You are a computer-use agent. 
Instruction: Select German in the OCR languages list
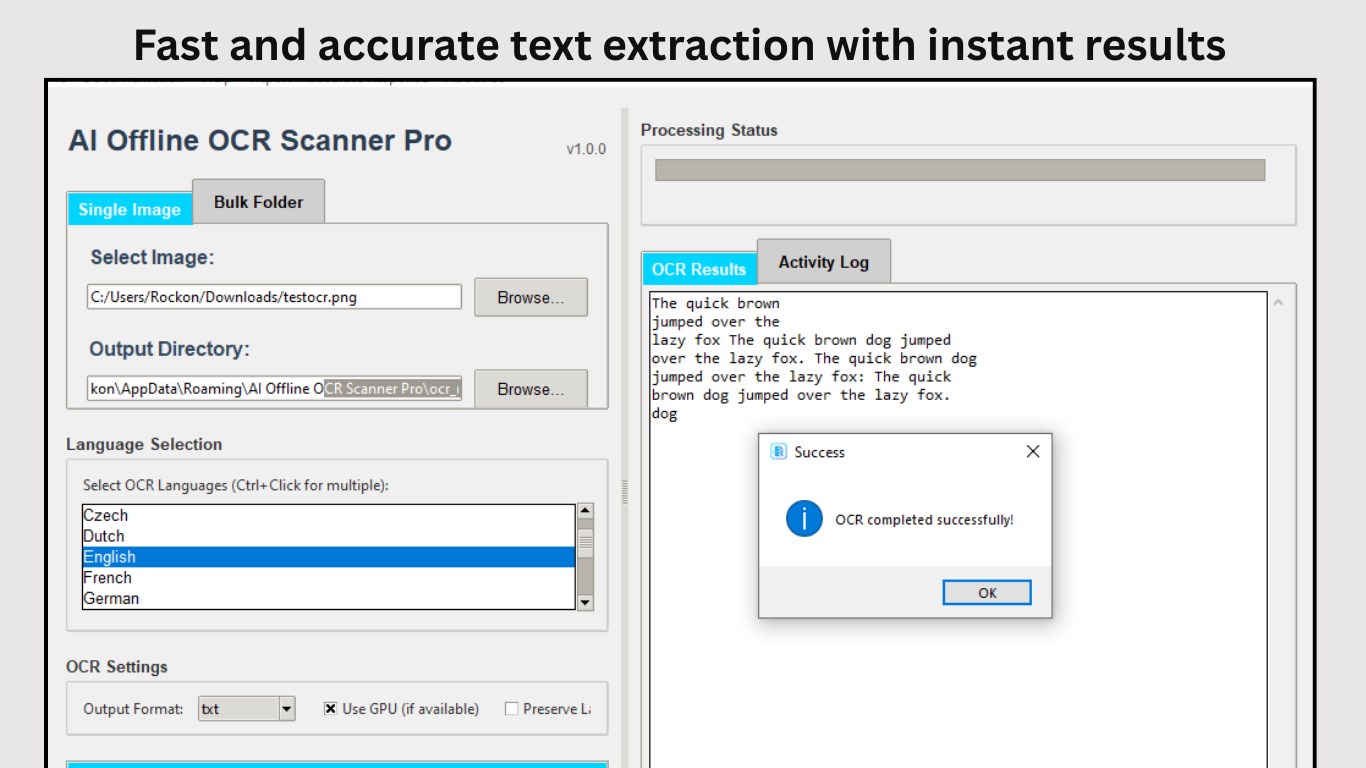tap(329, 599)
